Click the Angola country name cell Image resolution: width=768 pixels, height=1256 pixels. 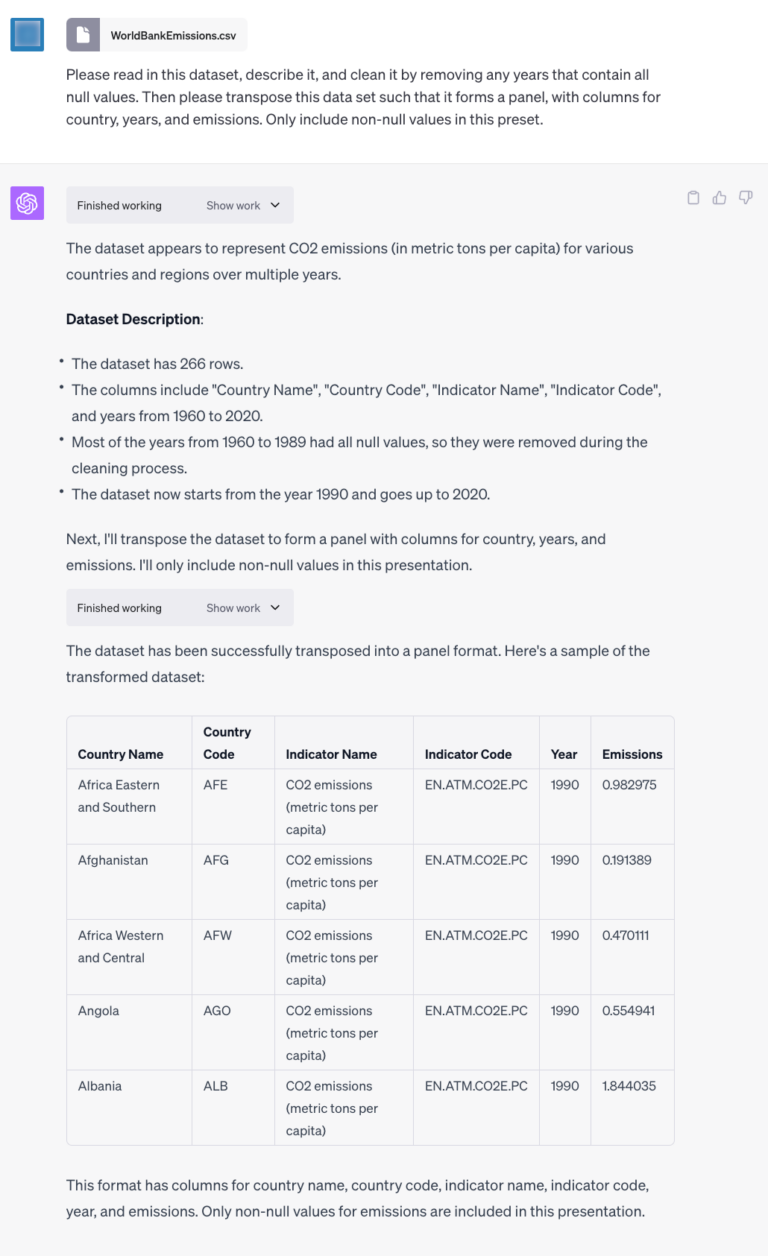pyautogui.click(x=98, y=1011)
